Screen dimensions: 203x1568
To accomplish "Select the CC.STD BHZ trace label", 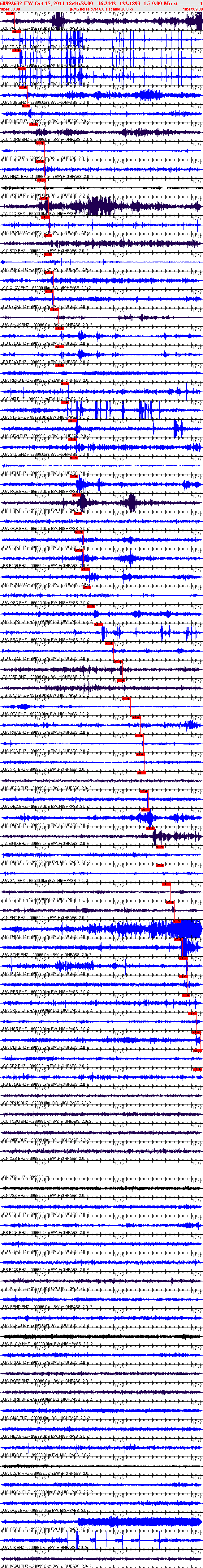I will pyautogui.click(x=46, y=251).
